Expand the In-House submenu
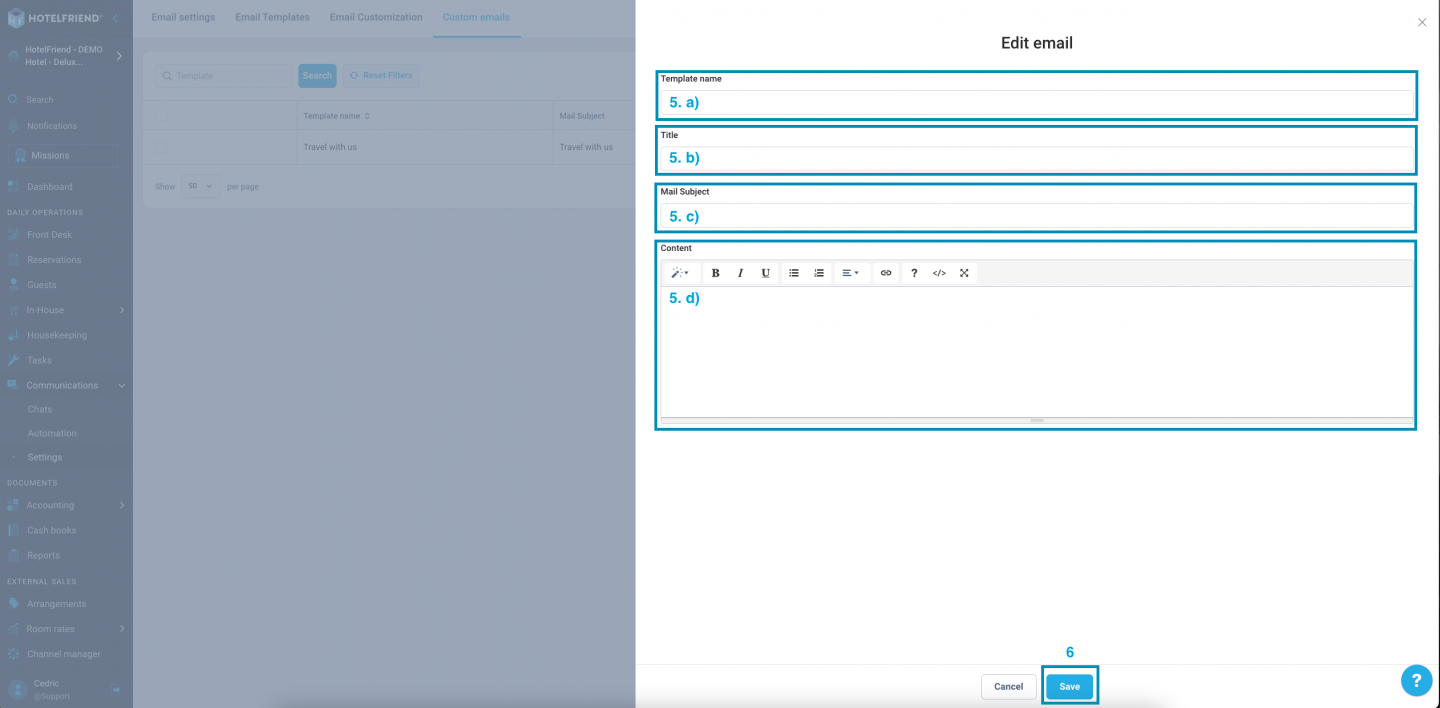The image size is (1440, 708). (122, 310)
